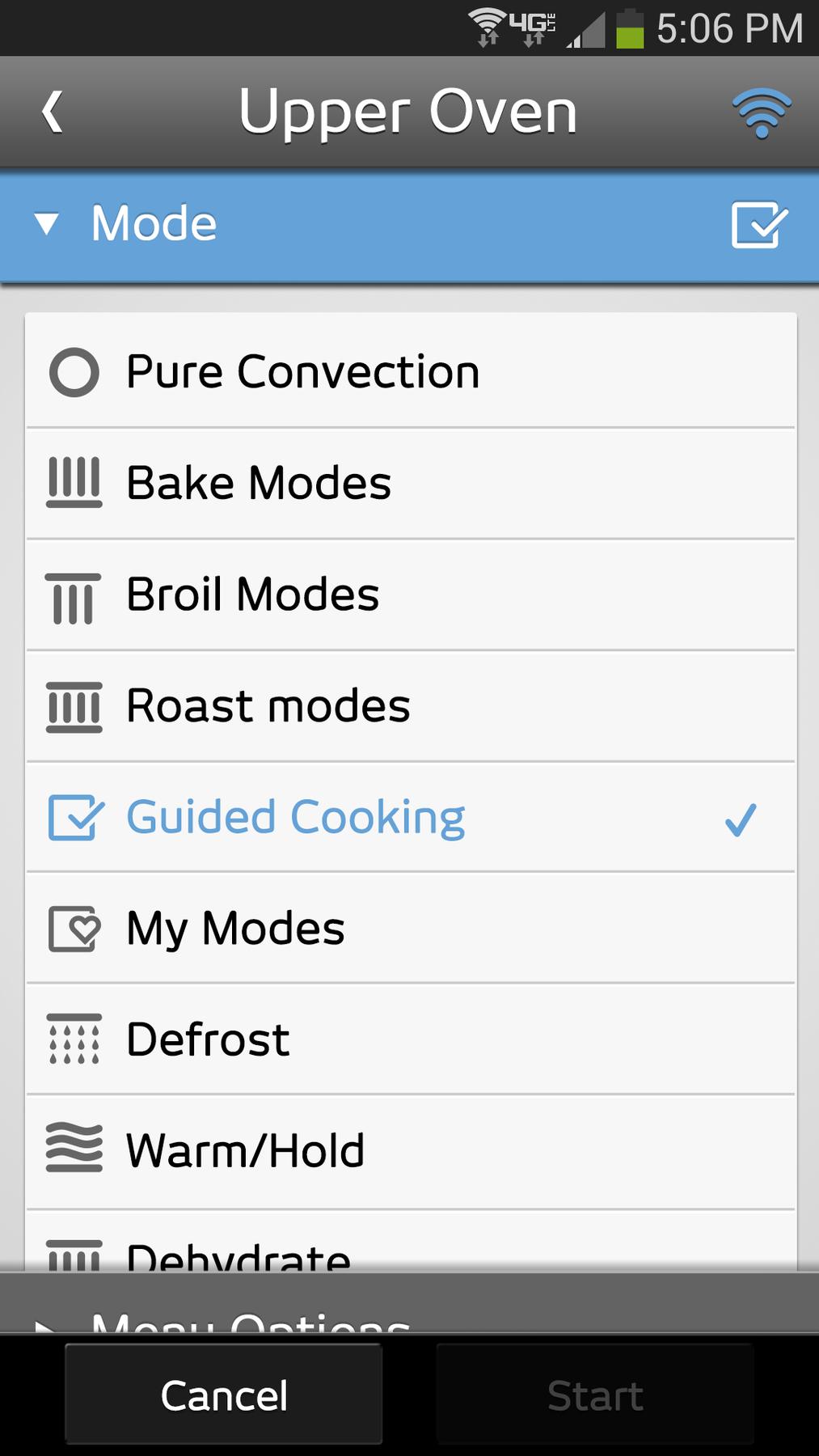Viewport: 819px width, 1456px height.
Task: Tap the Defrost droplets icon
Action: click(74, 1039)
